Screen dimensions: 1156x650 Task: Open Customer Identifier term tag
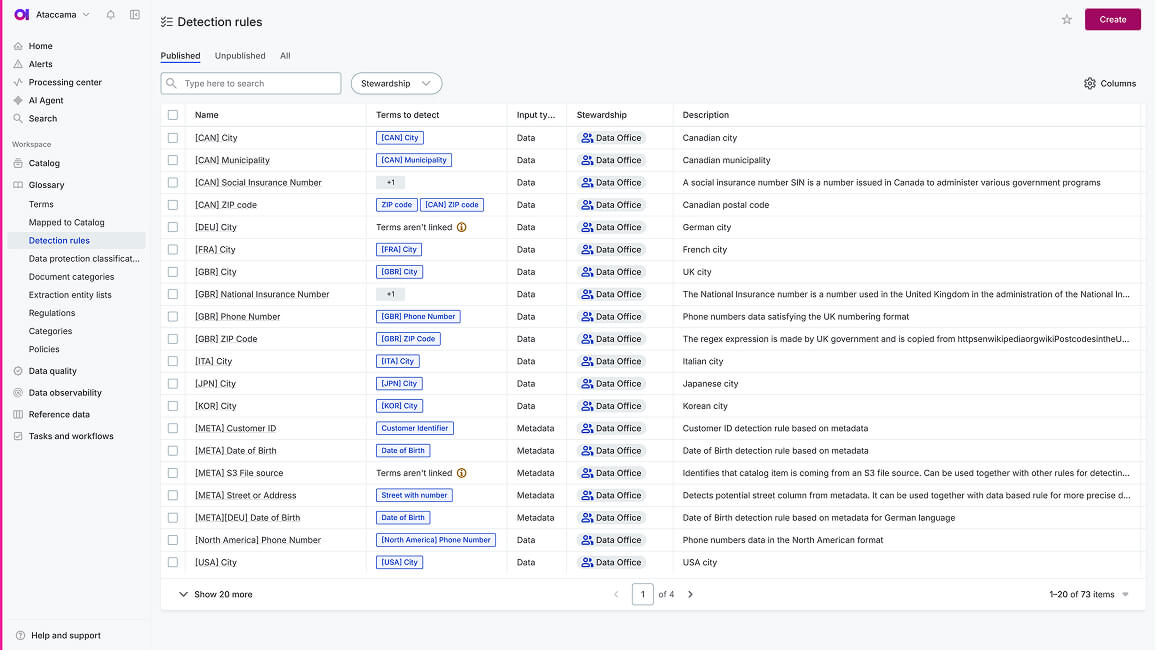tap(415, 428)
